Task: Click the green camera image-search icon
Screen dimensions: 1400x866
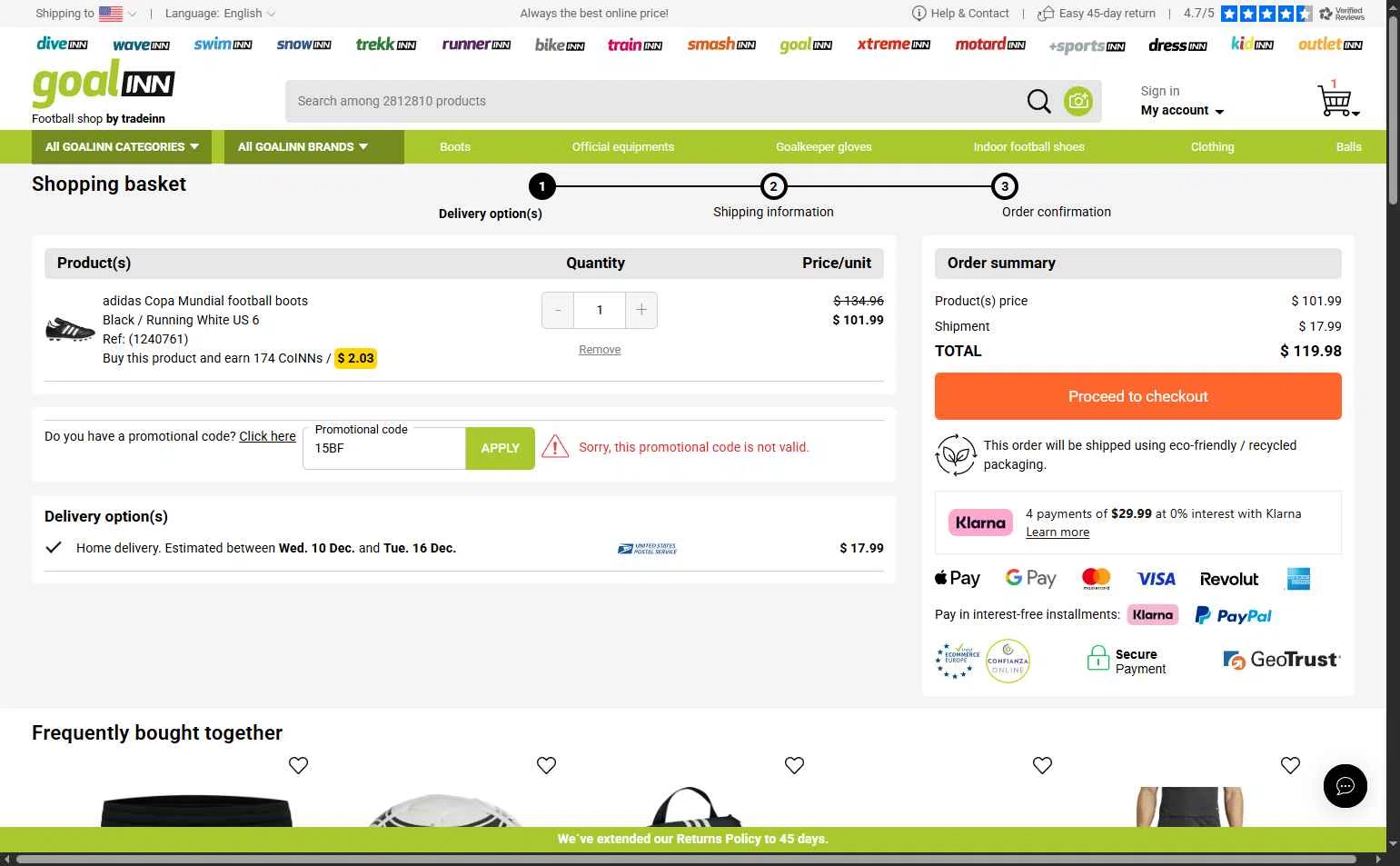Action: tap(1078, 101)
